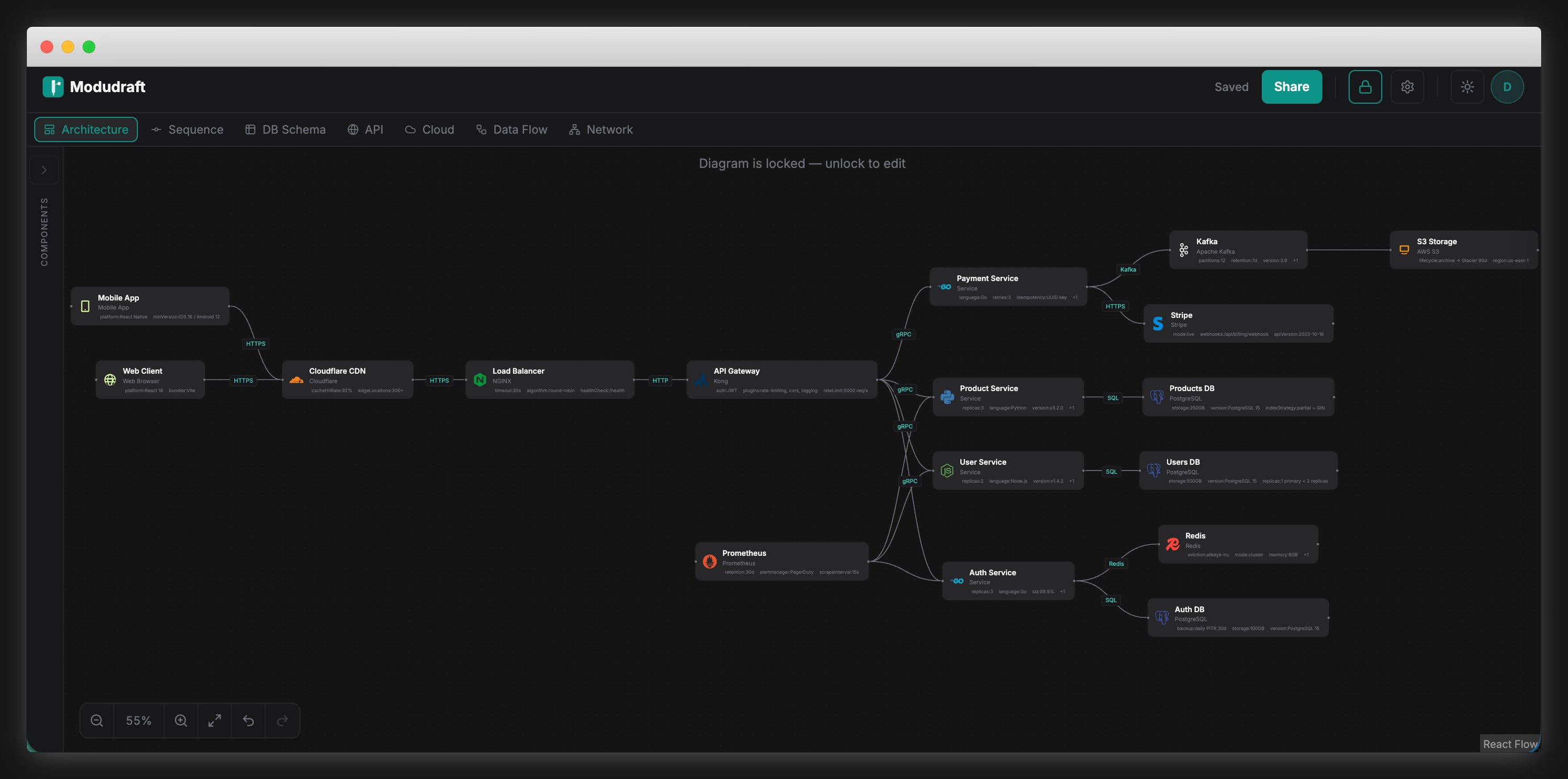The height and width of the screenshot is (779, 1568).
Task: Click the Prometheus flame icon
Action: coord(710,562)
